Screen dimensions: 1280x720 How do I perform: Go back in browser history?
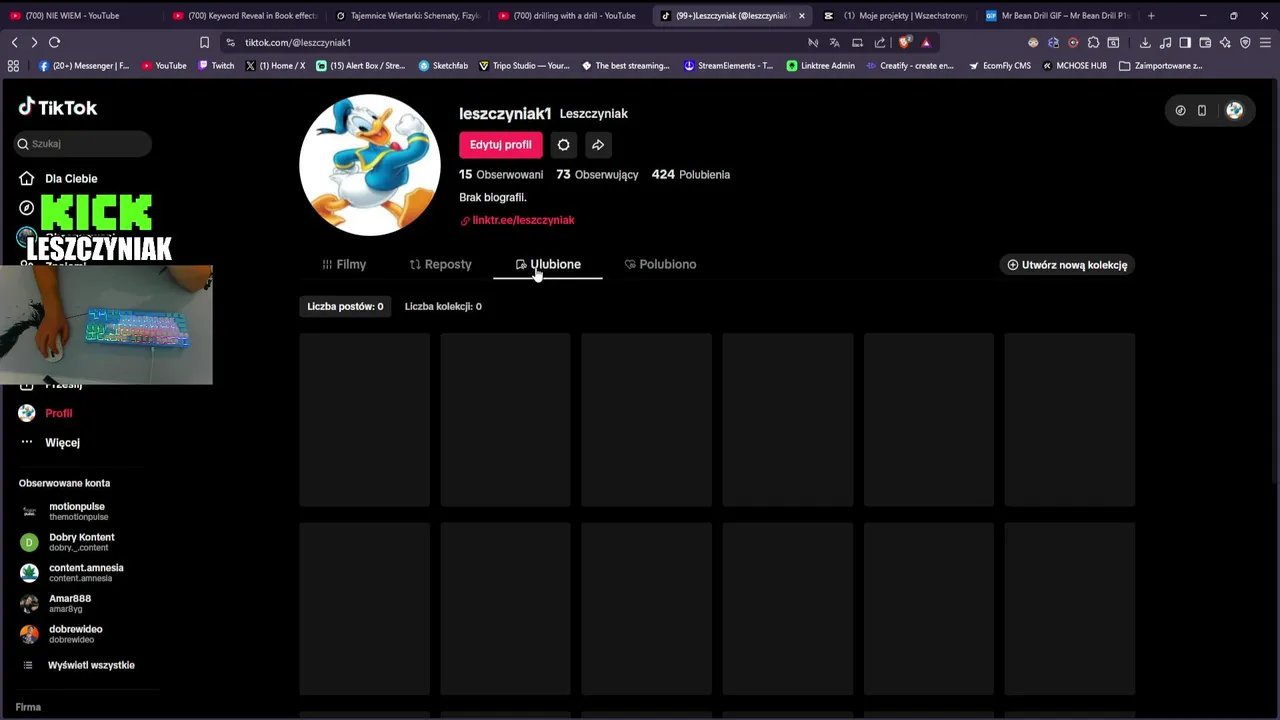(14, 42)
